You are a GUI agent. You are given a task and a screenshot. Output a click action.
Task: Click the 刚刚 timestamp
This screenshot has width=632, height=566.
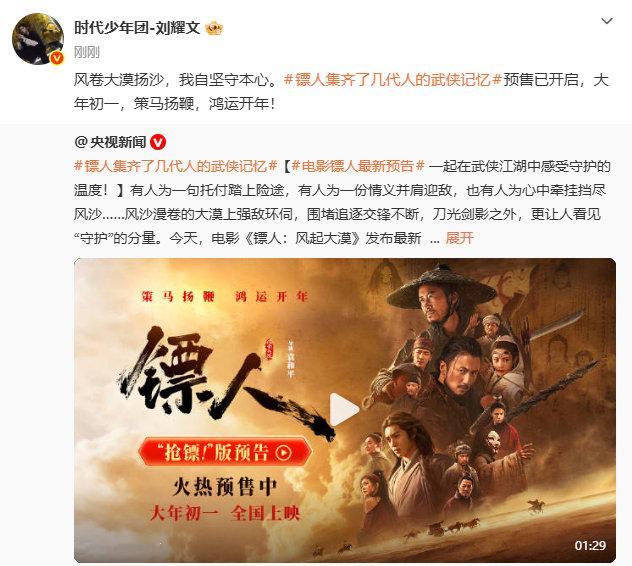87,52
